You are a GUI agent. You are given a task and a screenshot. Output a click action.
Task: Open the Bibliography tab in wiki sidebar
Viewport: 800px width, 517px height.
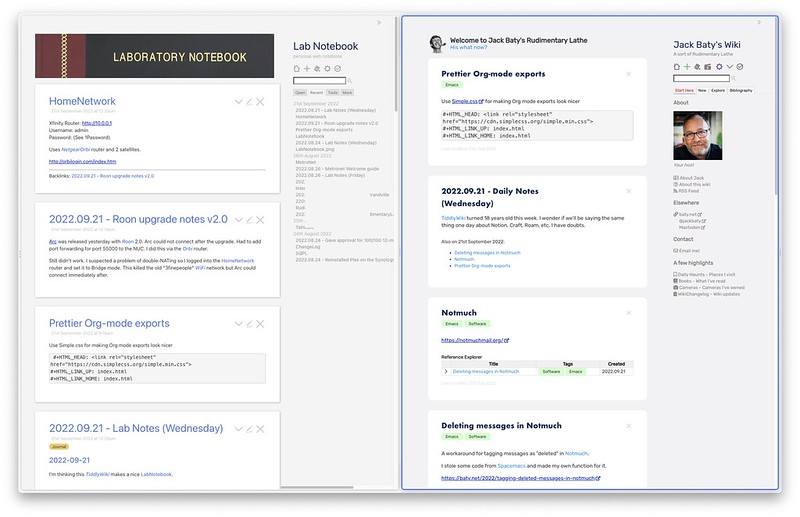pyautogui.click(x=741, y=90)
